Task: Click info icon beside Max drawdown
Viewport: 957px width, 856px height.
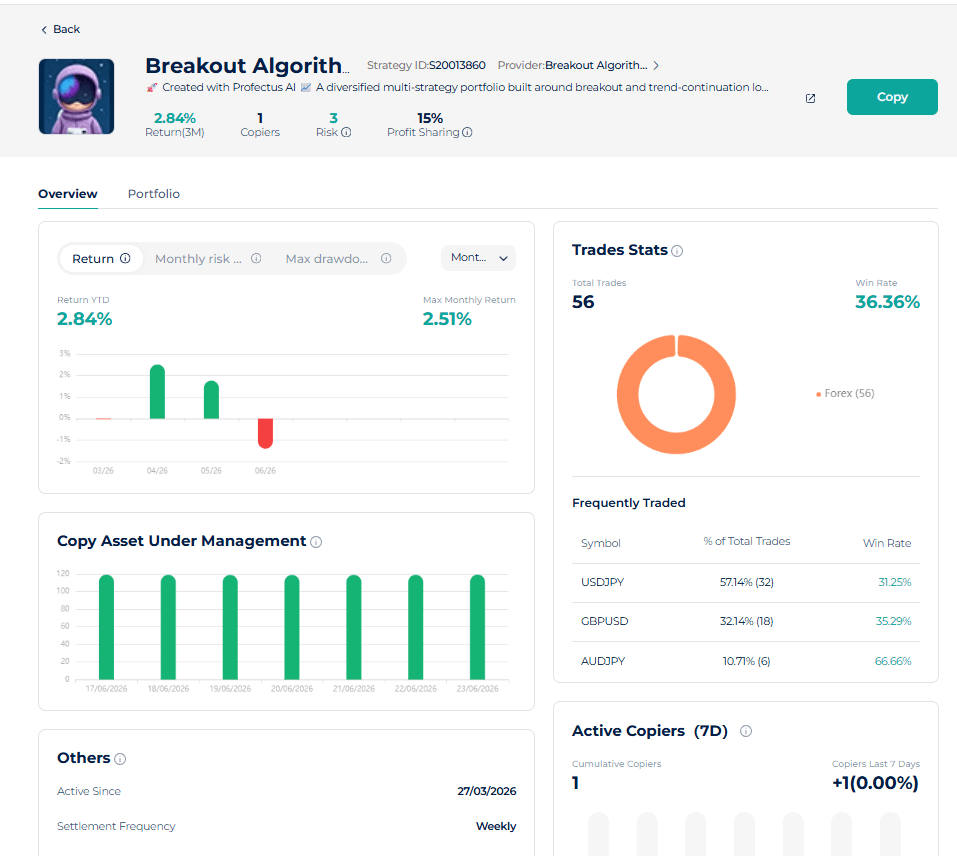Action: point(386,258)
